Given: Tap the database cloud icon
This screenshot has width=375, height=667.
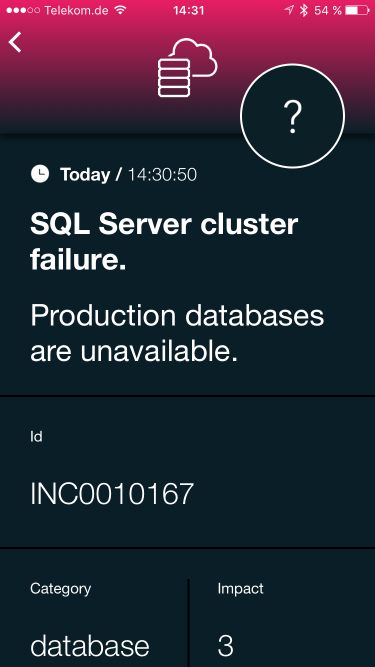Looking at the screenshot, I should (188, 67).
